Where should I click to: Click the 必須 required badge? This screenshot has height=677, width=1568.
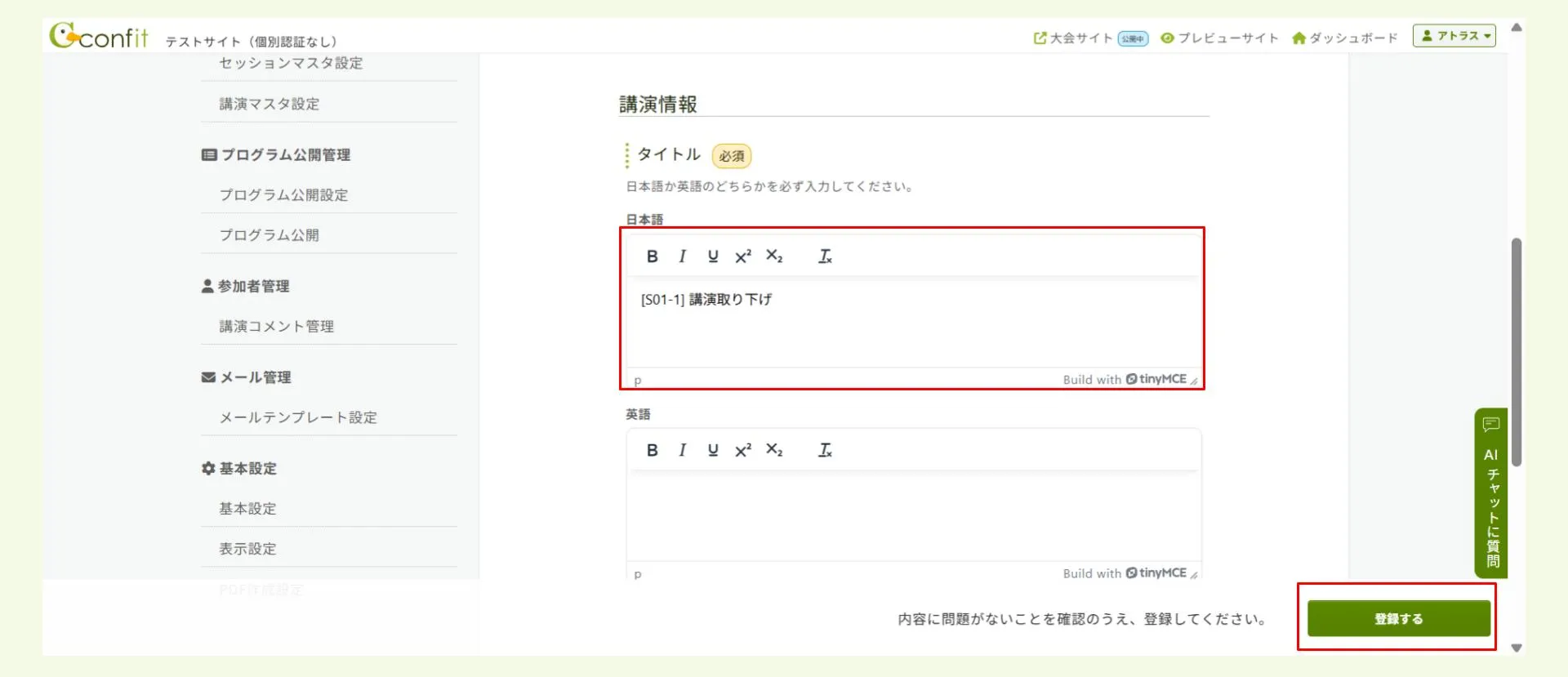tap(732, 156)
